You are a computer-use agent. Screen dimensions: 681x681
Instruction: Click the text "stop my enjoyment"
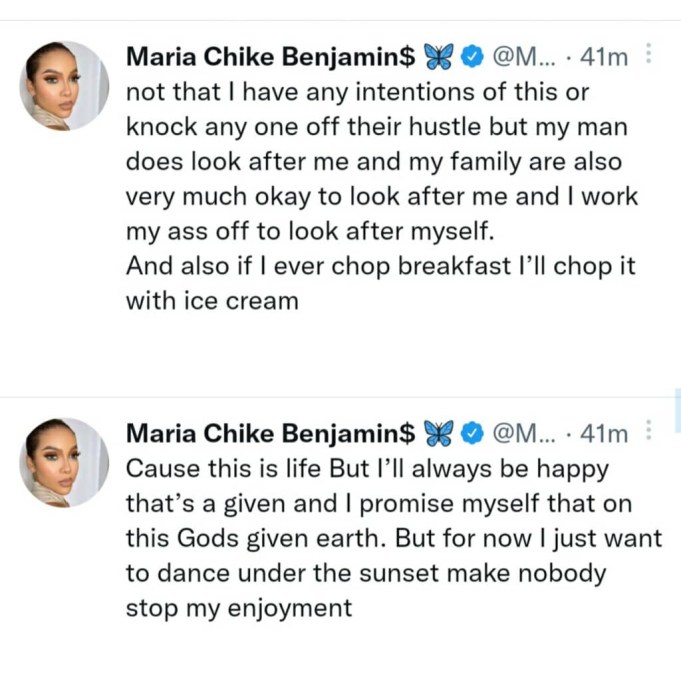click(x=239, y=608)
